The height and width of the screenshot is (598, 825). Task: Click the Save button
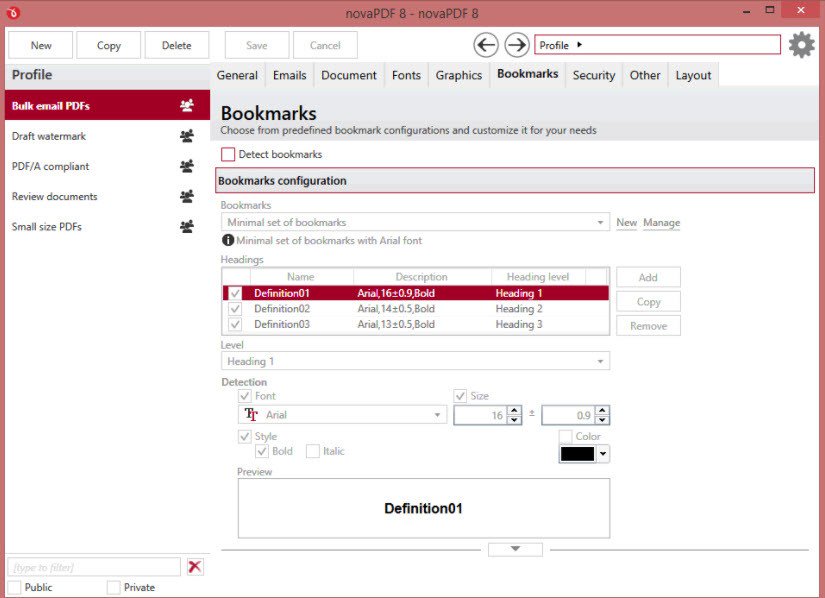point(257,45)
